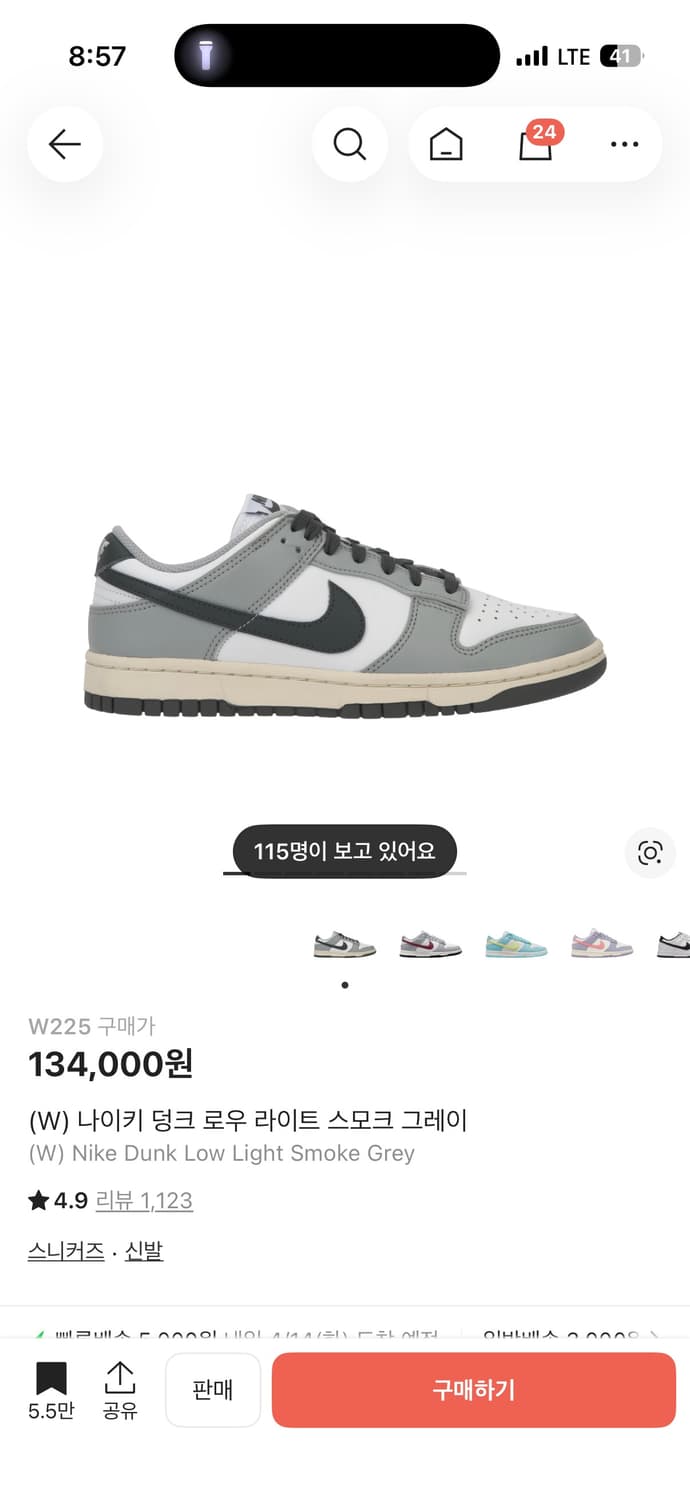This screenshot has height=1500, width=690.
Task: Tap the back arrow icon
Action: coord(65,144)
